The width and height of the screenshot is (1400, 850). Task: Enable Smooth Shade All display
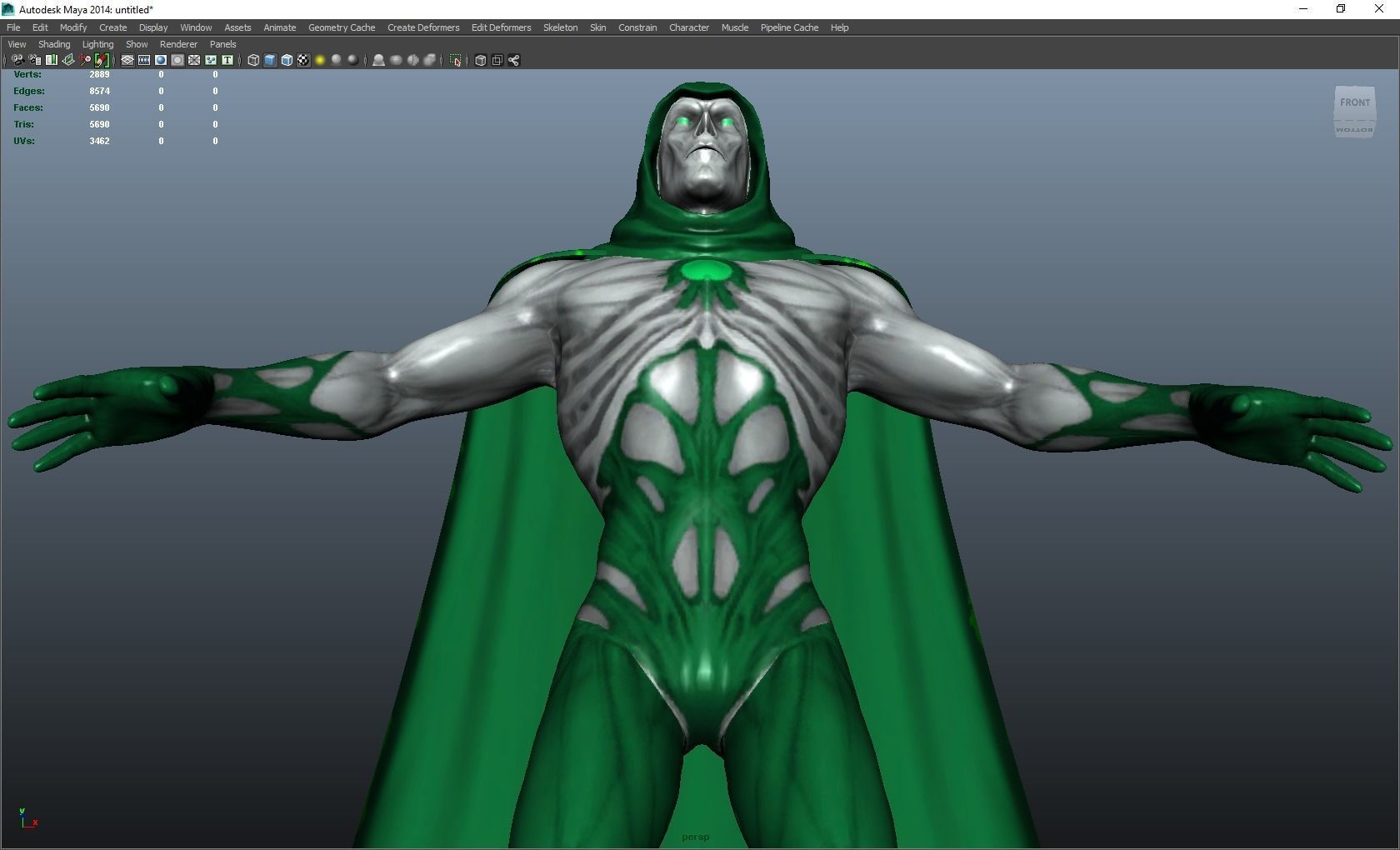269,60
